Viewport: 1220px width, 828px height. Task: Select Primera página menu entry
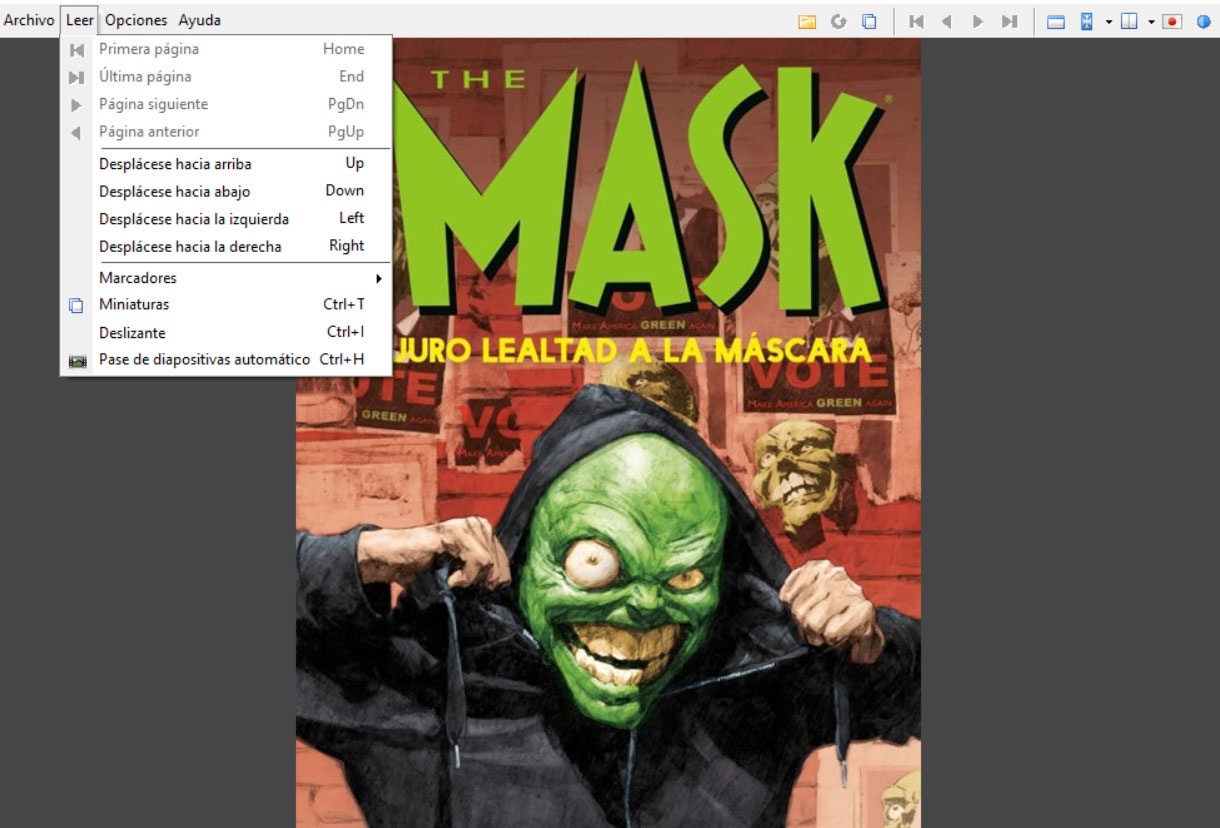[226, 49]
